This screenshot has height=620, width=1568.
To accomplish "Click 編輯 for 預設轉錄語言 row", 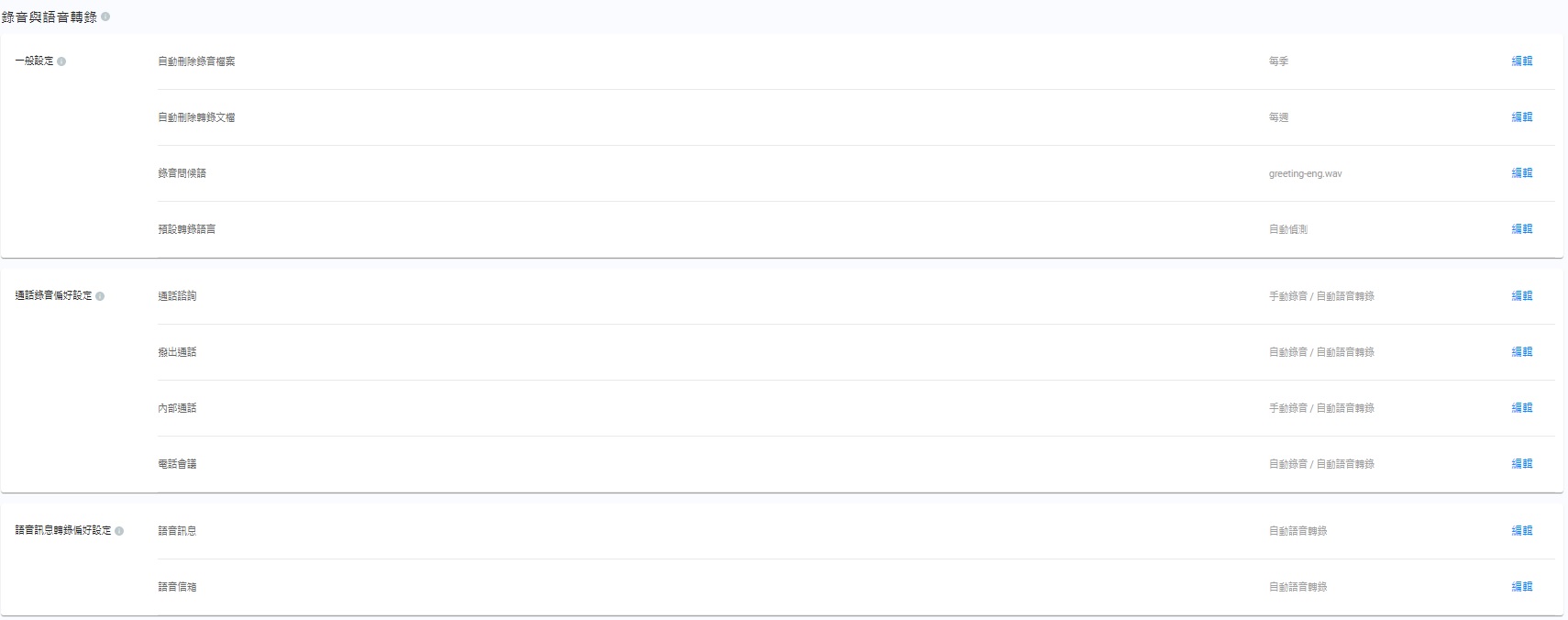I will (x=1521, y=229).
